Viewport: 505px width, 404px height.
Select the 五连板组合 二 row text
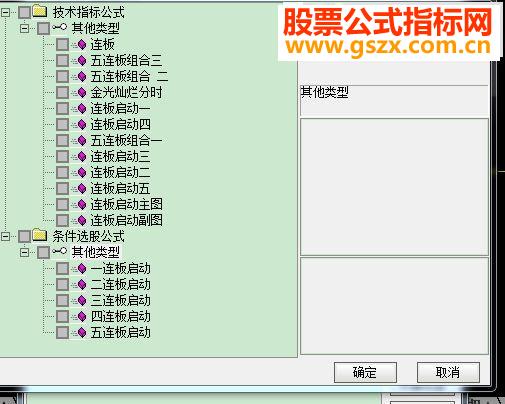click(x=129, y=76)
